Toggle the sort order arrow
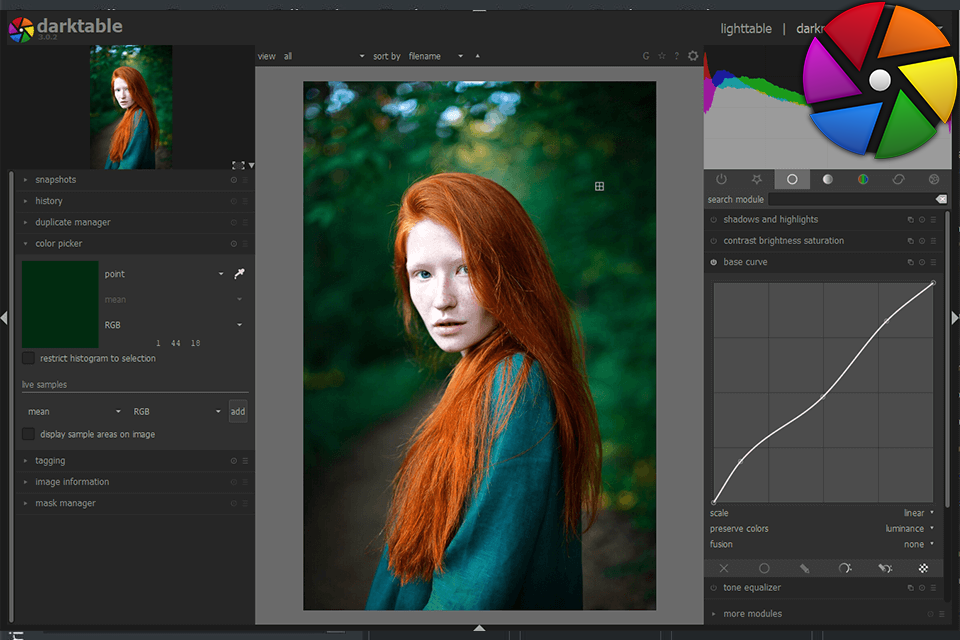The width and height of the screenshot is (960, 640). pos(478,56)
